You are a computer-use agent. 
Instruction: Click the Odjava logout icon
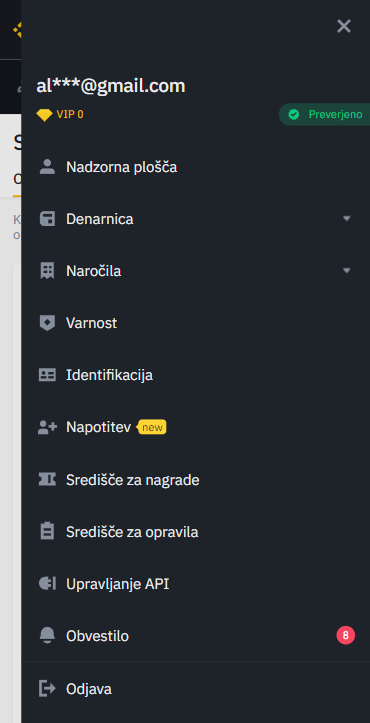47,689
